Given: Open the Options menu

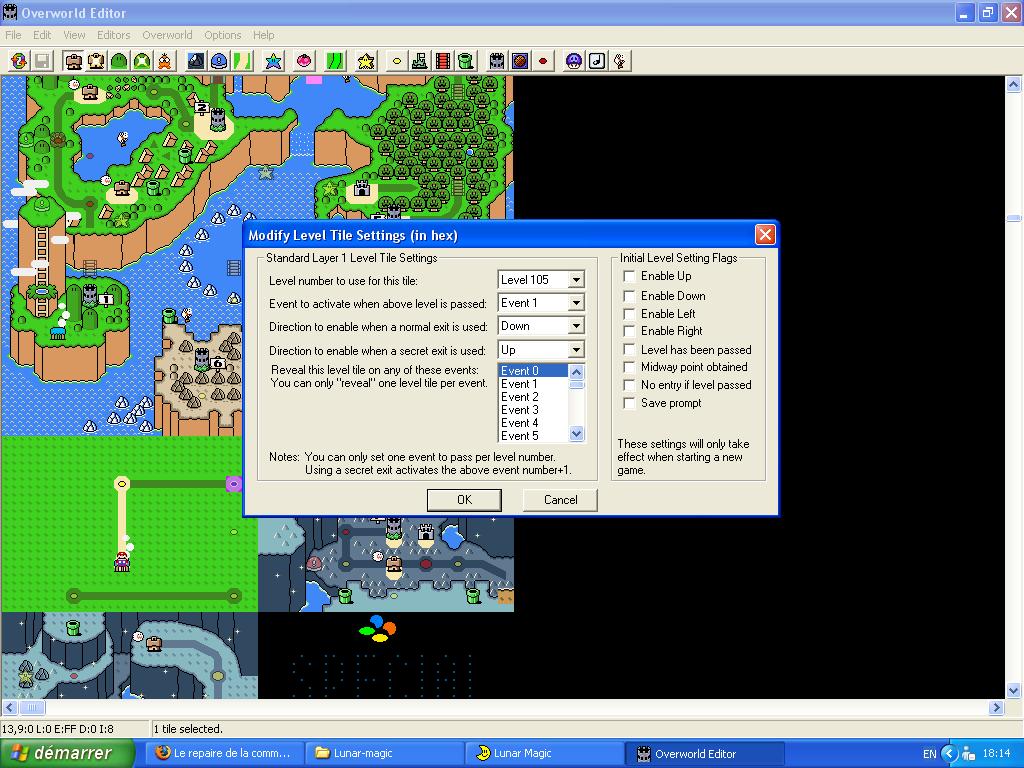Looking at the screenshot, I should 223,35.
